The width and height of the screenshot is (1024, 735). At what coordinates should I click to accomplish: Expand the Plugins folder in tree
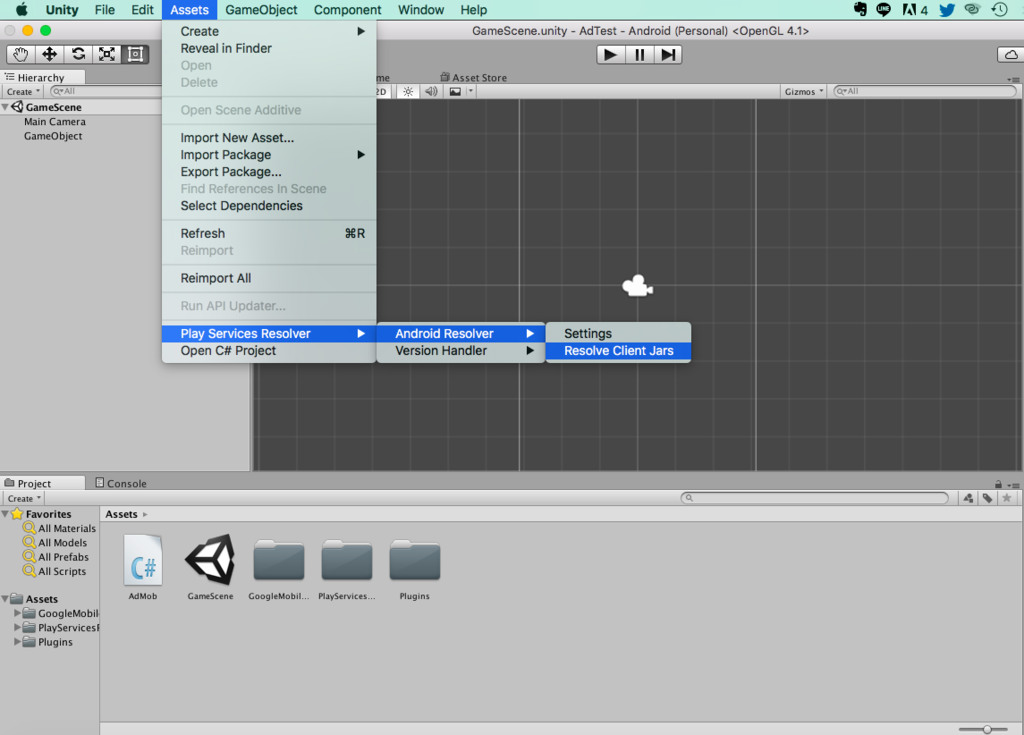pos(18,642)
